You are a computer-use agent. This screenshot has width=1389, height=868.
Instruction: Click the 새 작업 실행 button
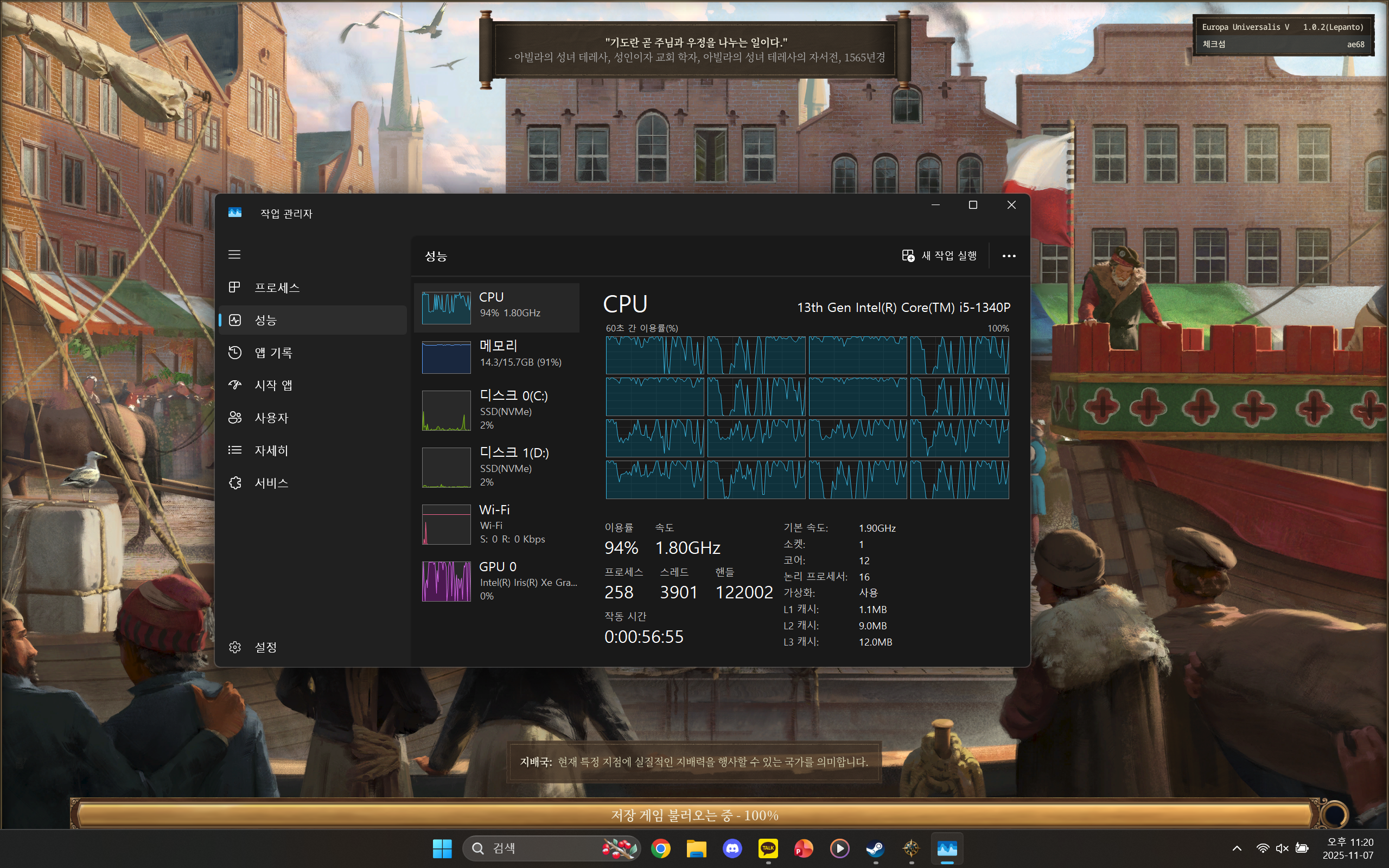(x=939, y=256)
